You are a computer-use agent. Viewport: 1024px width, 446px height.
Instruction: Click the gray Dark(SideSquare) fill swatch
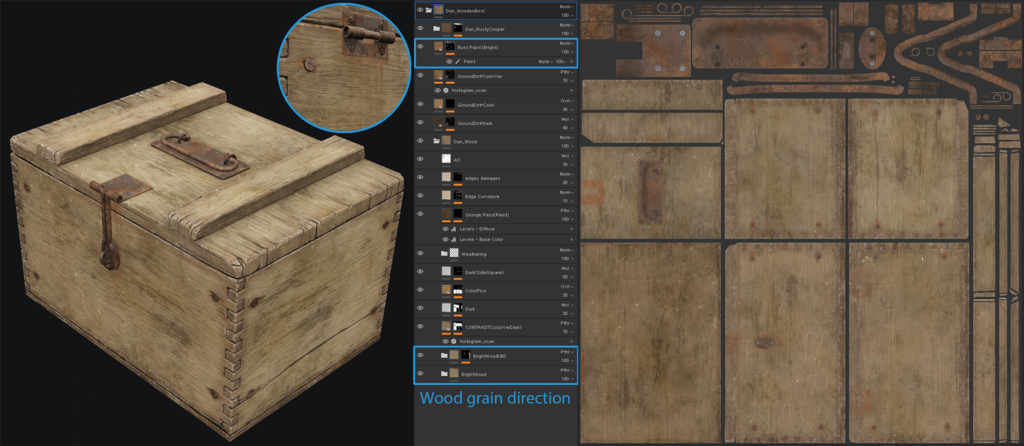click(446, 271)
